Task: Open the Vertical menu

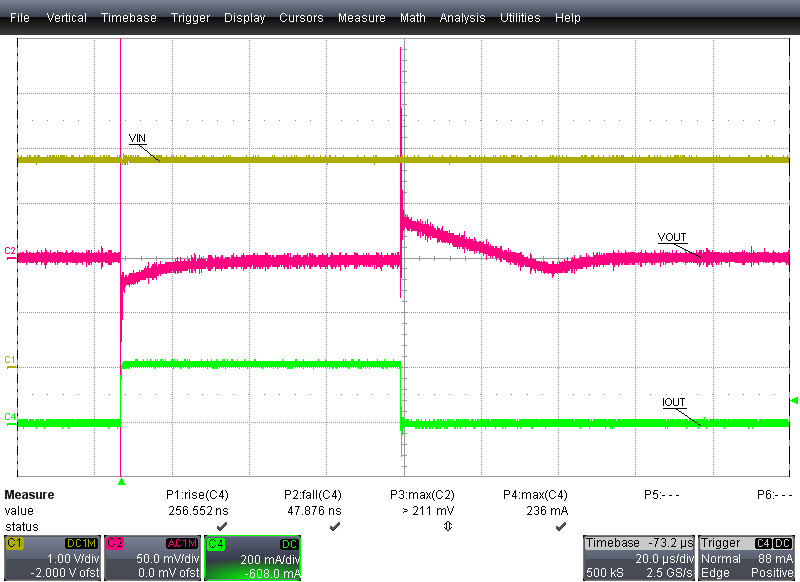Action: point(66,18)
